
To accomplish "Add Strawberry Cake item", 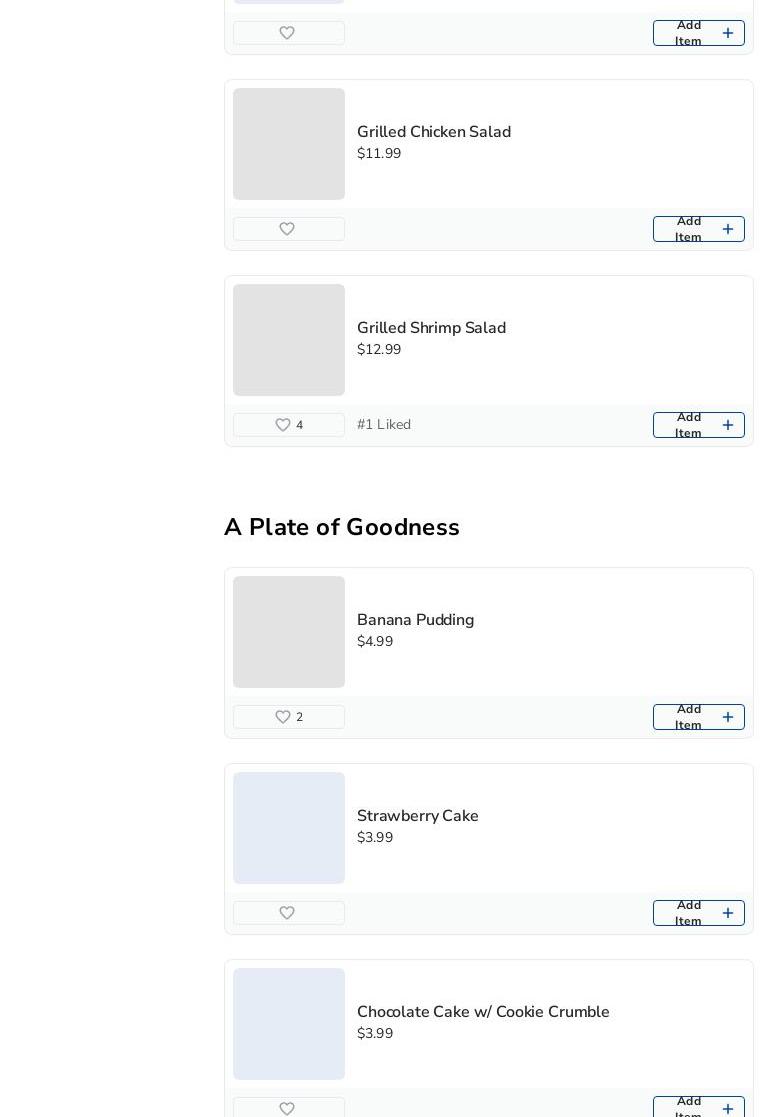I will click(x=698, y=913).
